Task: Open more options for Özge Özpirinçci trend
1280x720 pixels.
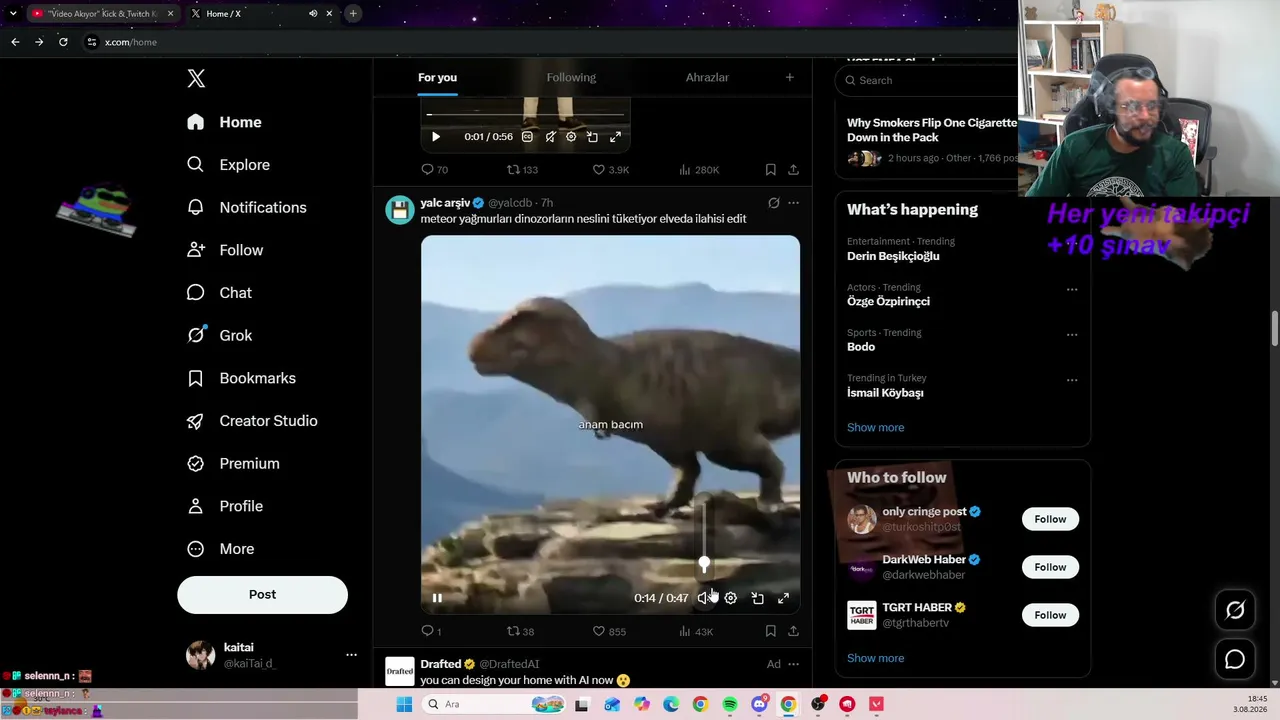Action: [1072, 290]
